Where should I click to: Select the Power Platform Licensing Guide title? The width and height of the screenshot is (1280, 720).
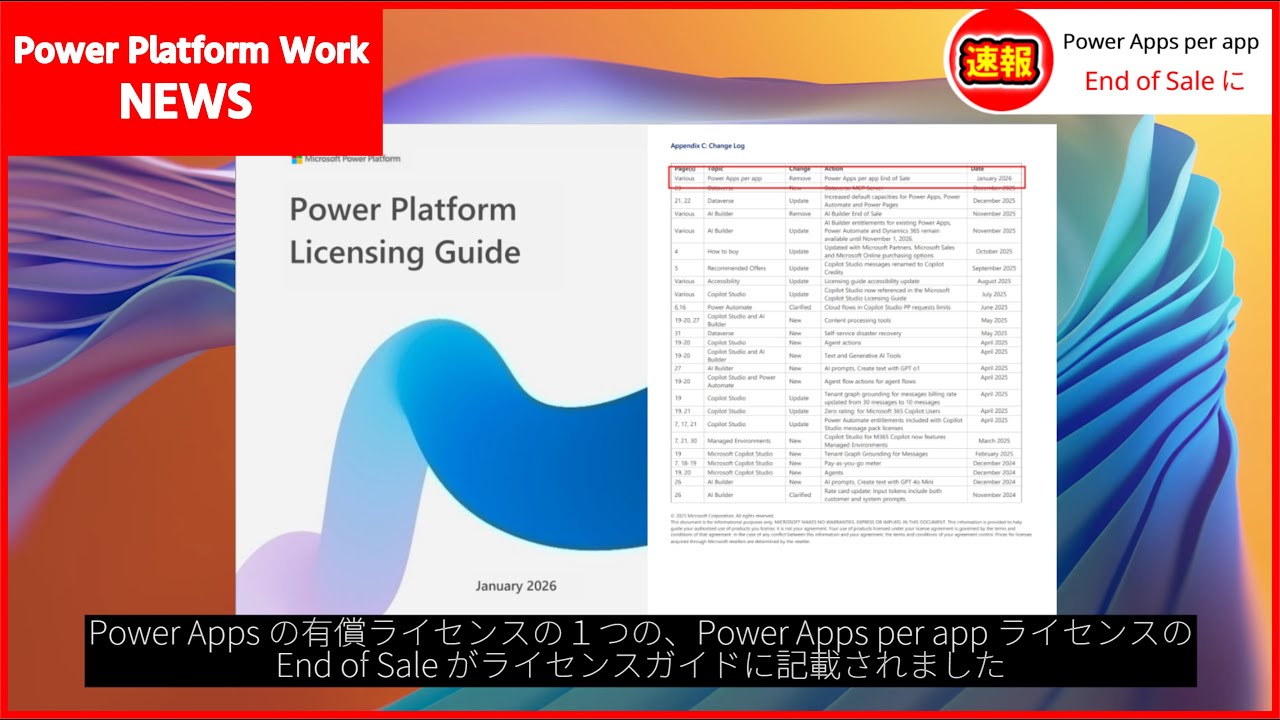click(403, 230)
